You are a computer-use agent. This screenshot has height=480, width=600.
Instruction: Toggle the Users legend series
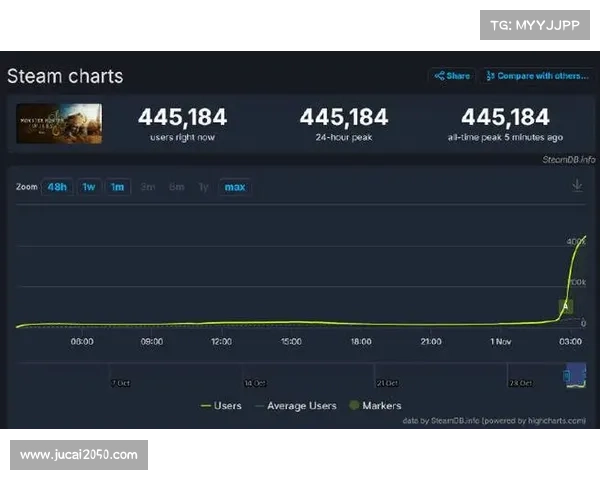click(221, 406)
